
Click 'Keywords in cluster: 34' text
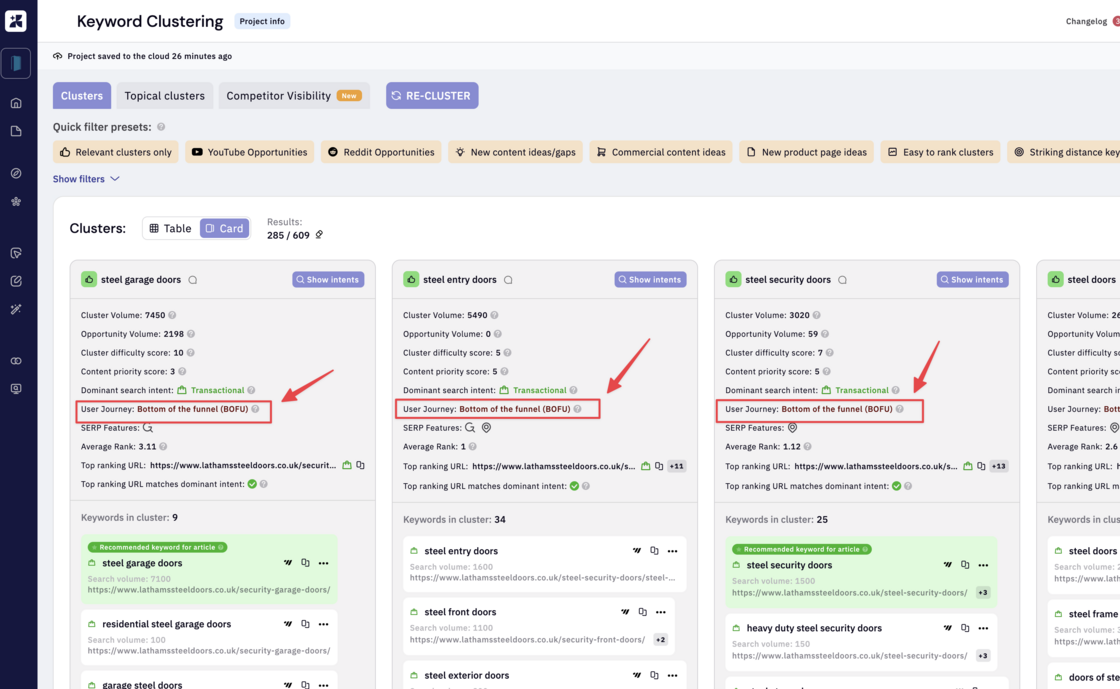[x=454, y=520]
